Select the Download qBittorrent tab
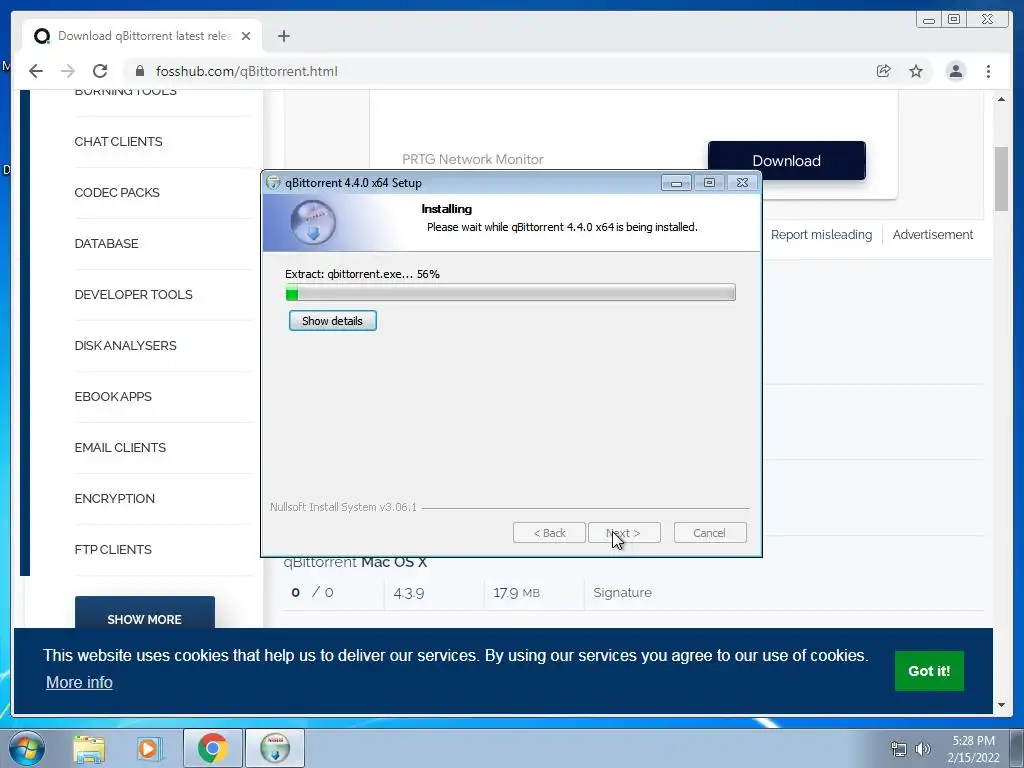Viewport: 1024px width, 768px height. [142, 36]
